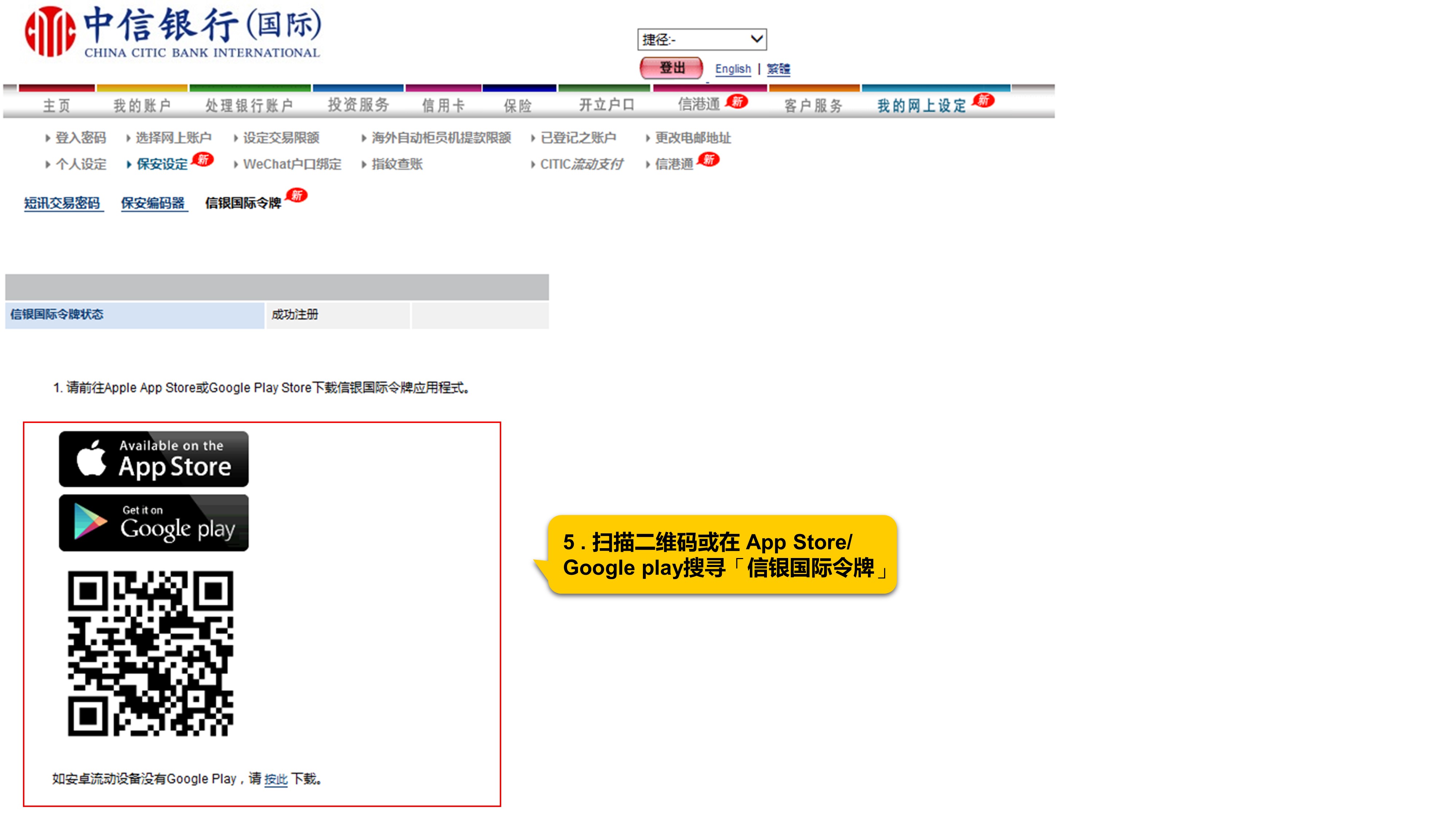The width and height of the screenshot is (1456, 819).
Task: Open the 信港通 top menu
Action: pyautogui.click(x=699, y=104)
